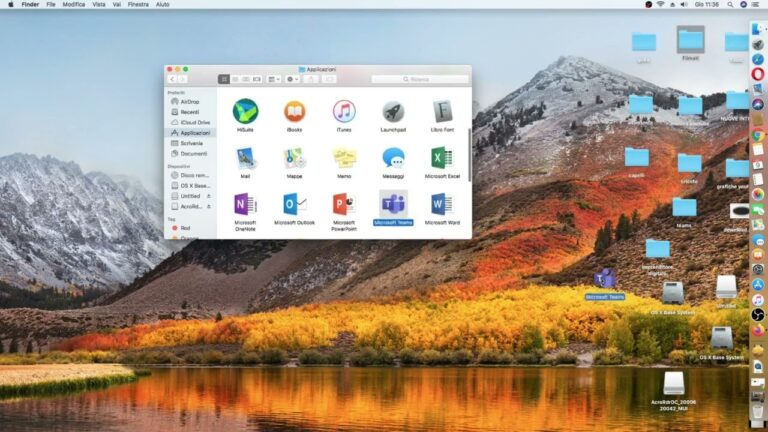
Task: Select the AcroRdrDC disk on the desktop
Action: pos(673,384)
